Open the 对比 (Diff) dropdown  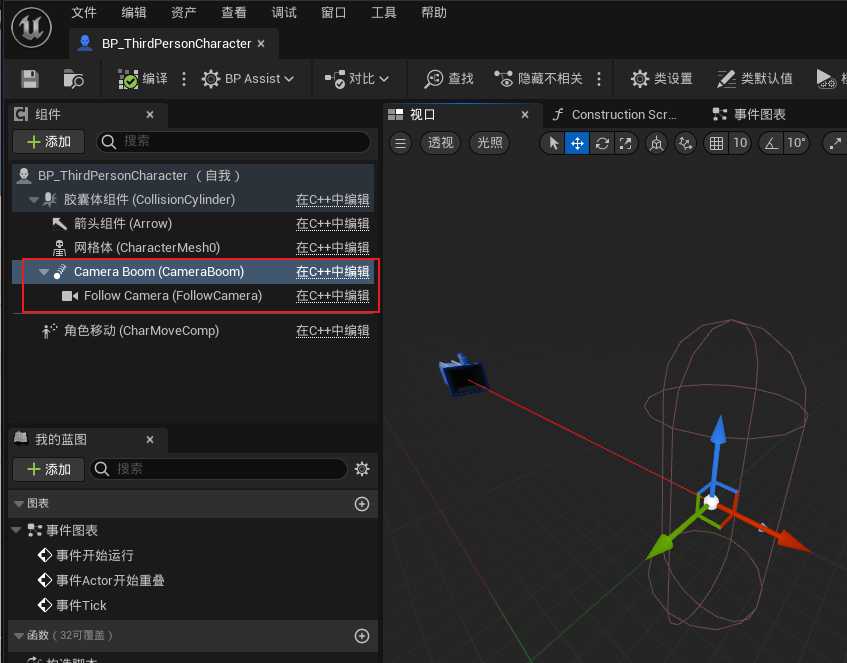coord(357,78)
